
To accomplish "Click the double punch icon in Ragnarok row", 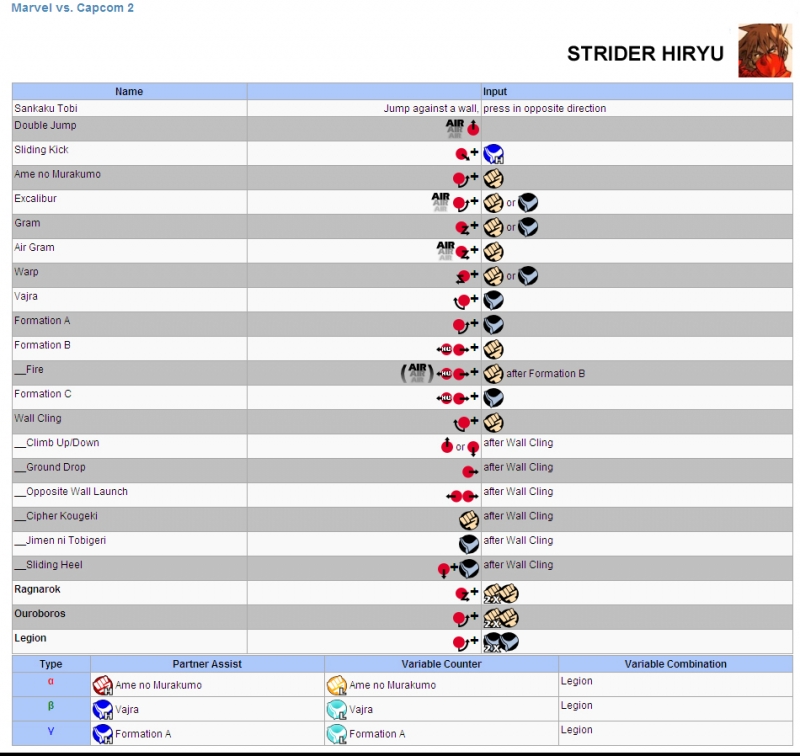I will tap(501, 594).
